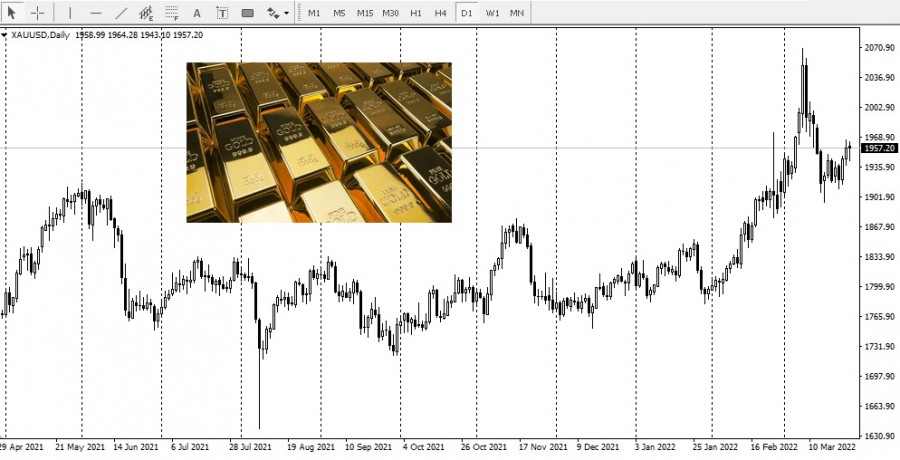Click the 21 May 2021 date label
The image size is (900, 460).
point(80,447)
